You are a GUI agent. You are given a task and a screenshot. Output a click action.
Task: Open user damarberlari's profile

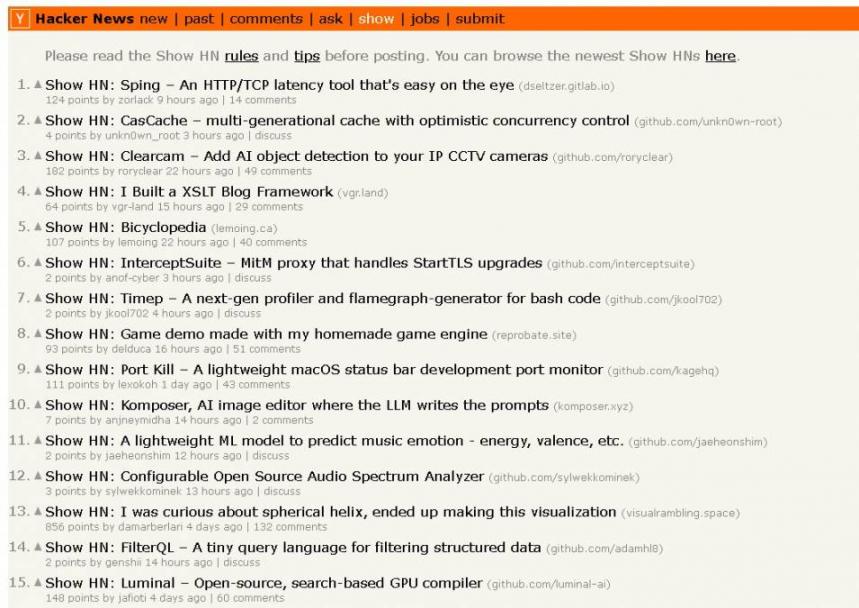pos(149,527)
